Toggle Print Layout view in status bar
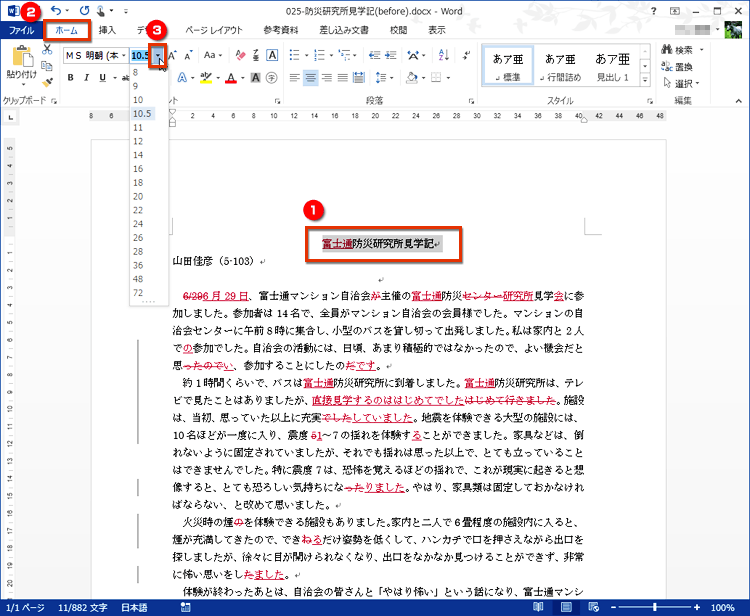 point(566,607)
